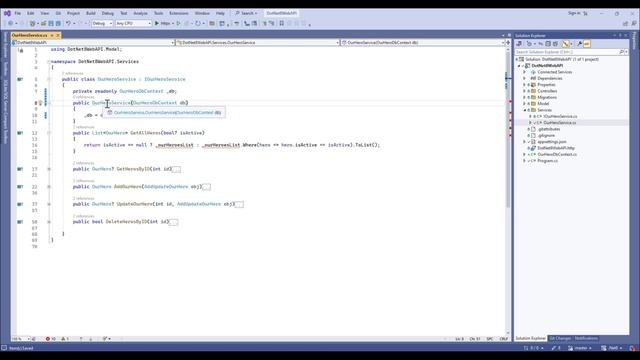The height and width of the screenshot is (360, 640).
Task: Click the Hot Reload circular arrow icon
Action: click(198, 24)
